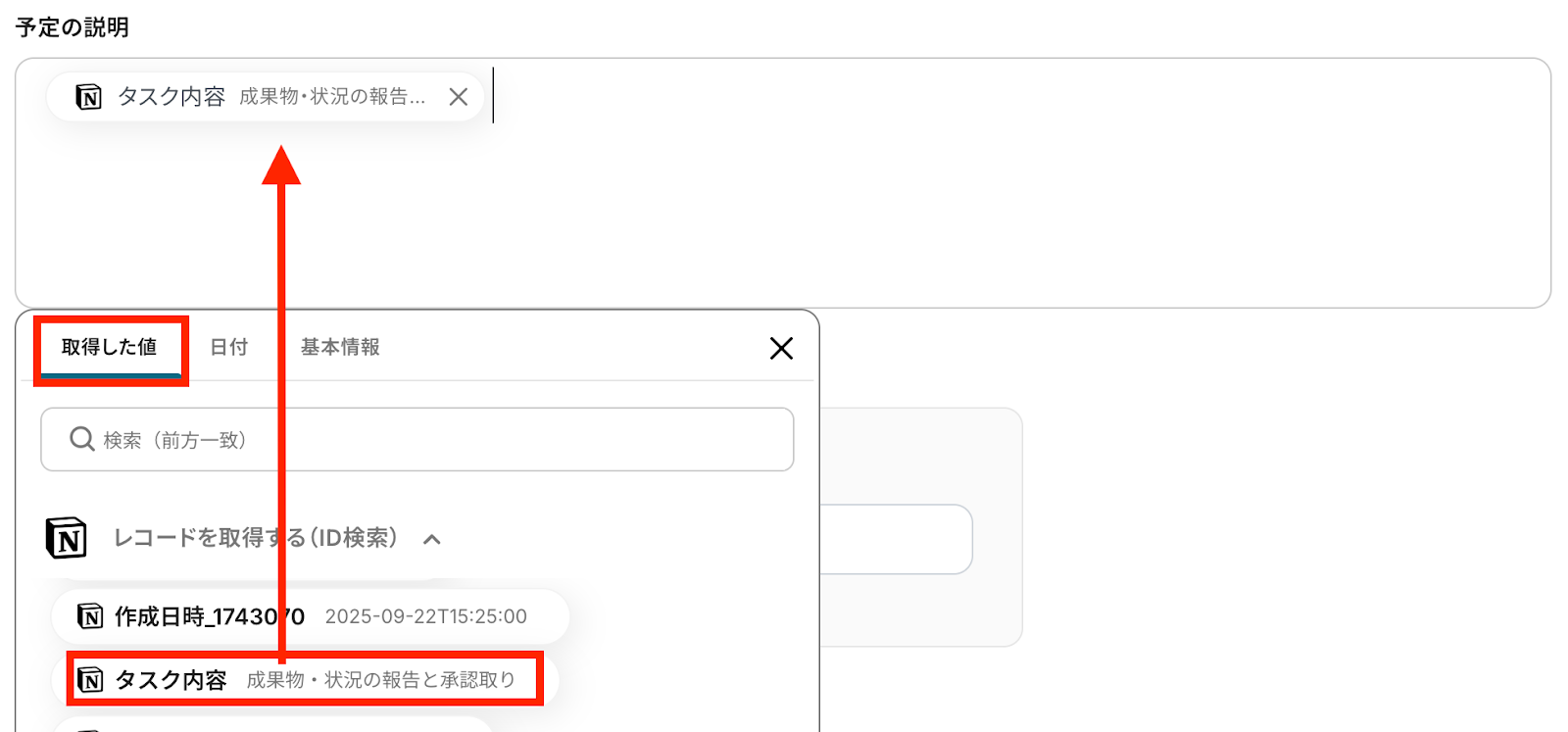Click the Notion icon in the 作成日時_1743070 row
Screen dimensions: 1568x732
pos(90,616)
